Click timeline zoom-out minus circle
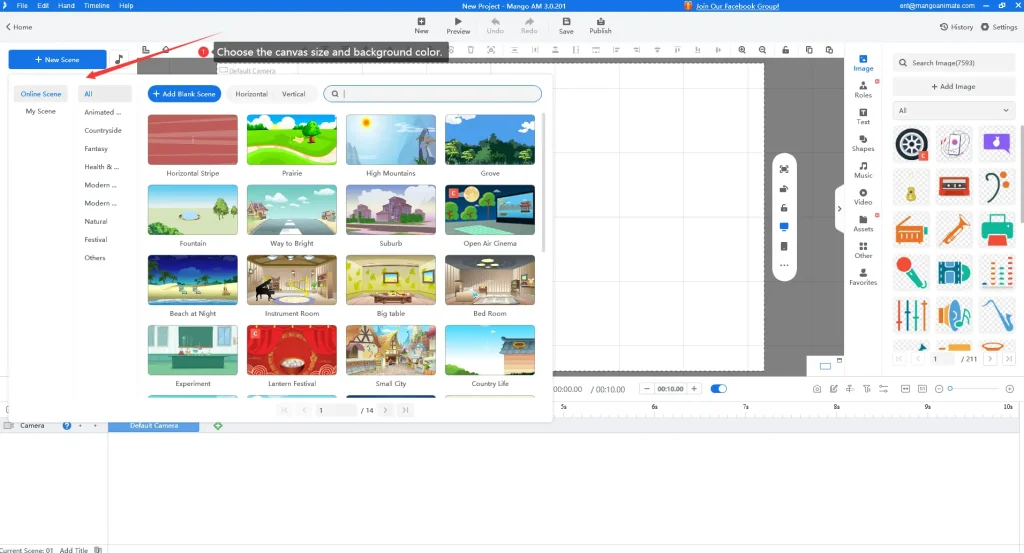Viewport: 1024px width, 553px height. 939,388
